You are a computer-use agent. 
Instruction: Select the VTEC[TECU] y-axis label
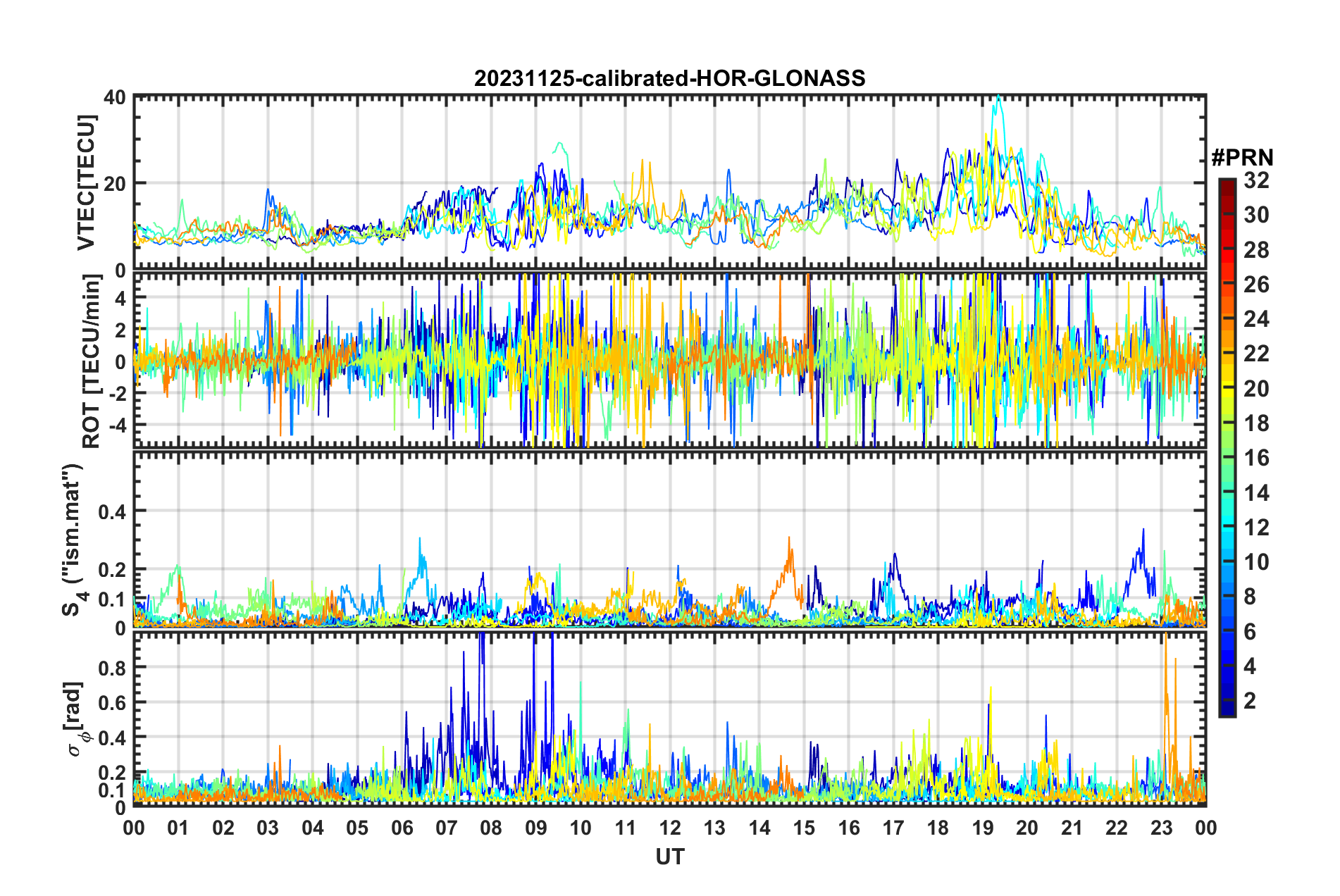pyautogui.click(x=86, y=182)
